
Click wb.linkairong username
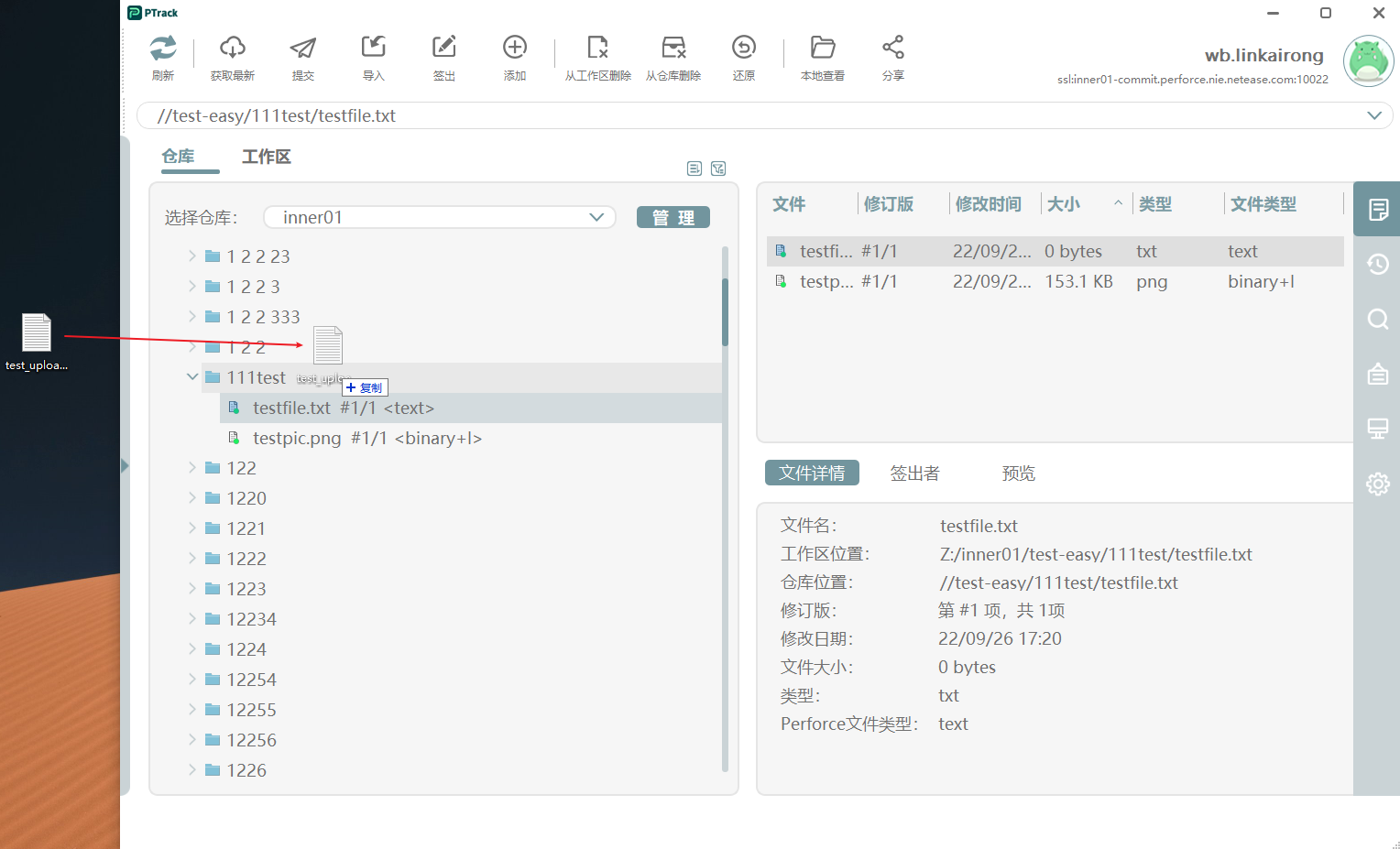tap(1263, 55)
